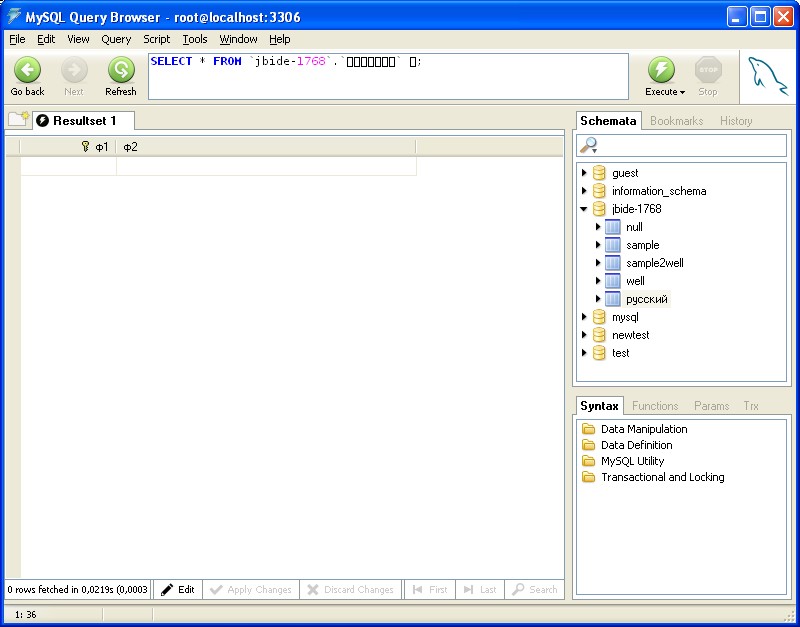Screen dimensions: 800x627
Task: Select the newtest database icon
Action: [x=599, y=335]
